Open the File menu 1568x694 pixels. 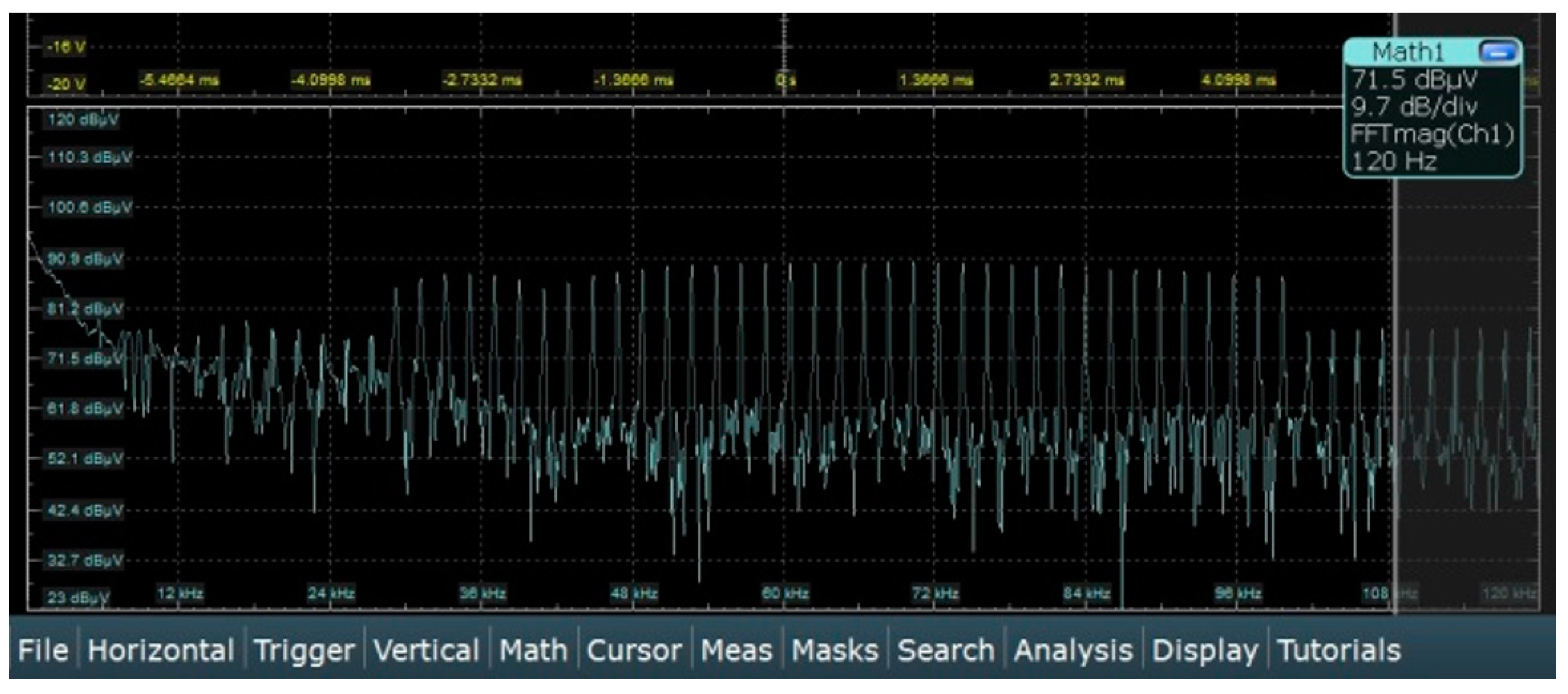[x=43, y=650]
